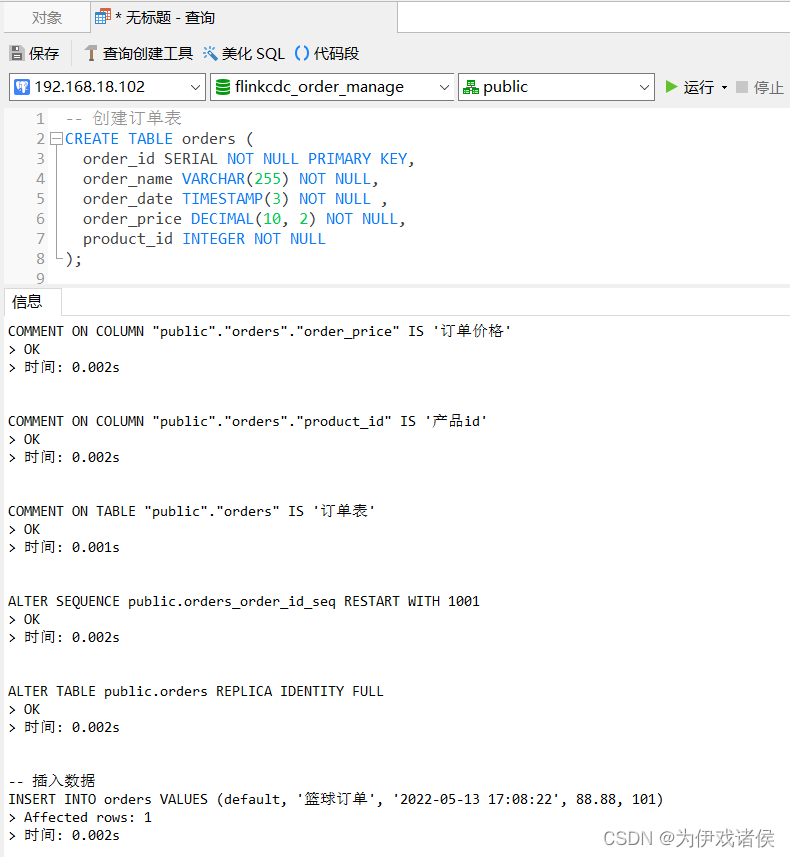Click 'VARCHAR(255)' in the order_name line

tap(235, 179)
